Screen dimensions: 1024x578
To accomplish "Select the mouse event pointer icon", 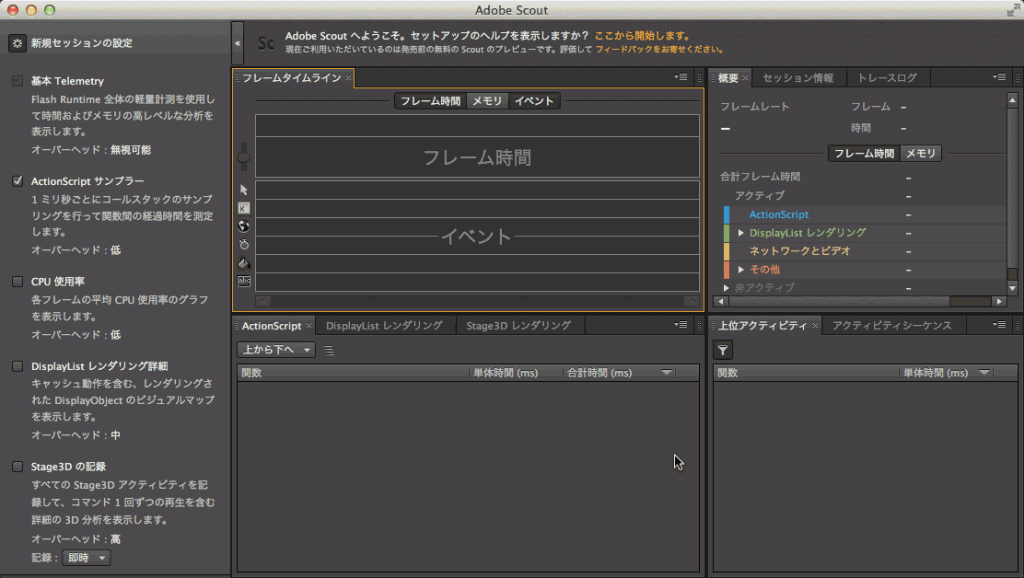I will [244, 190].
